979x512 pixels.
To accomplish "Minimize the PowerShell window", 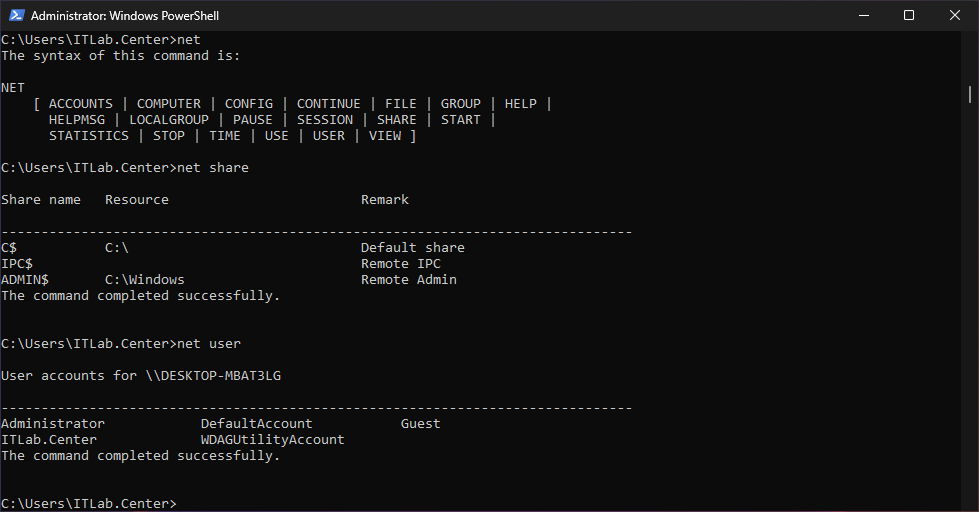I will (863, 15).
